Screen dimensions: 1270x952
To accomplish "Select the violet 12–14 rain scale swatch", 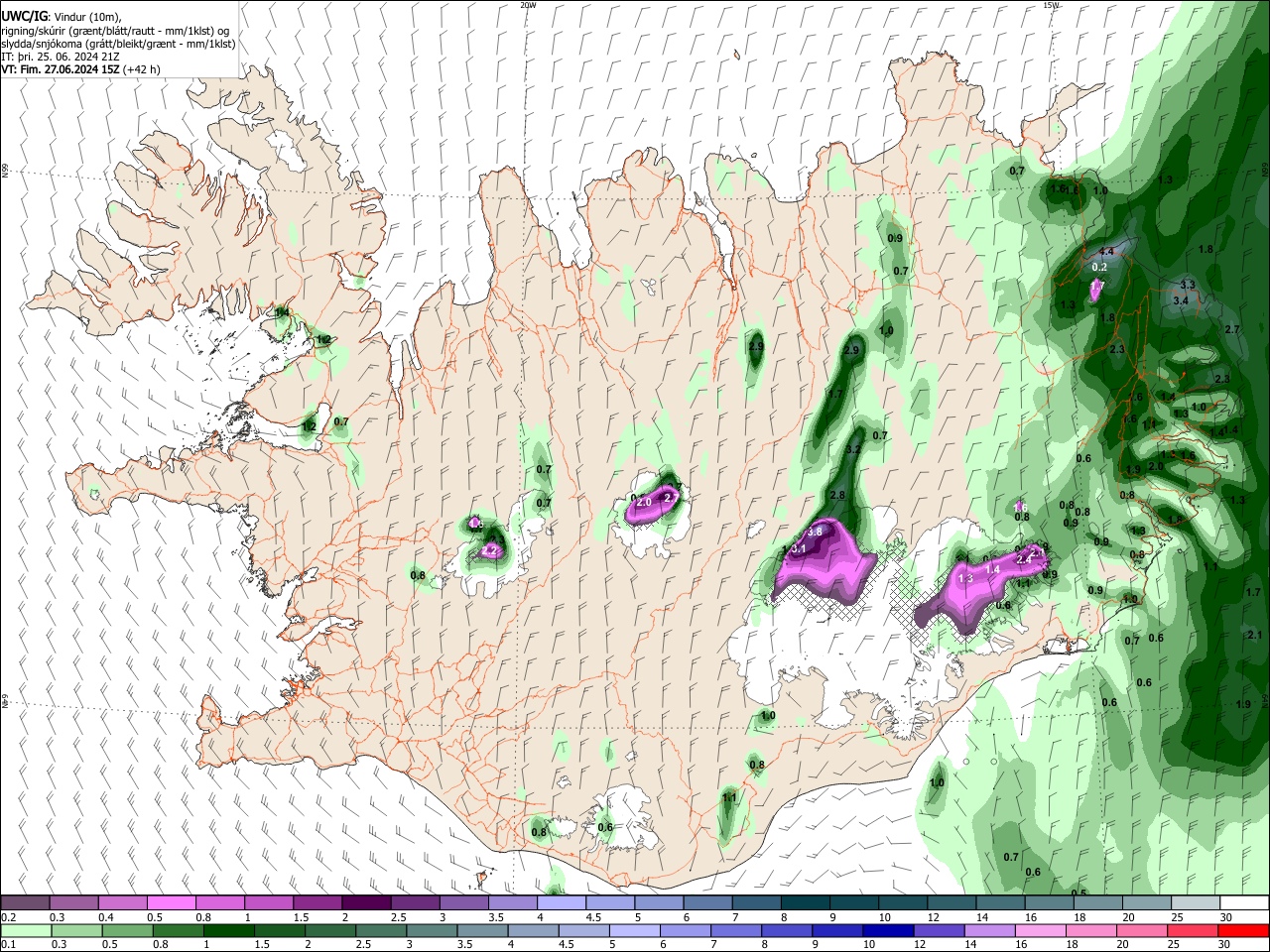I will coord(940,930).
